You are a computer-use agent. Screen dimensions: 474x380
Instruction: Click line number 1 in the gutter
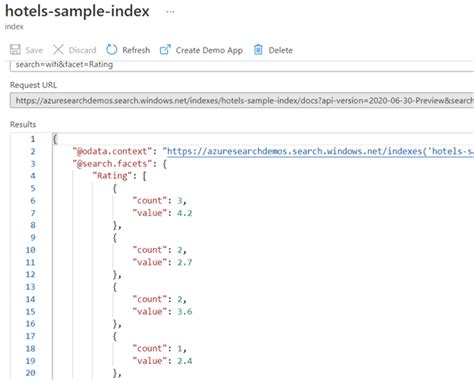(x=33, y=139)
